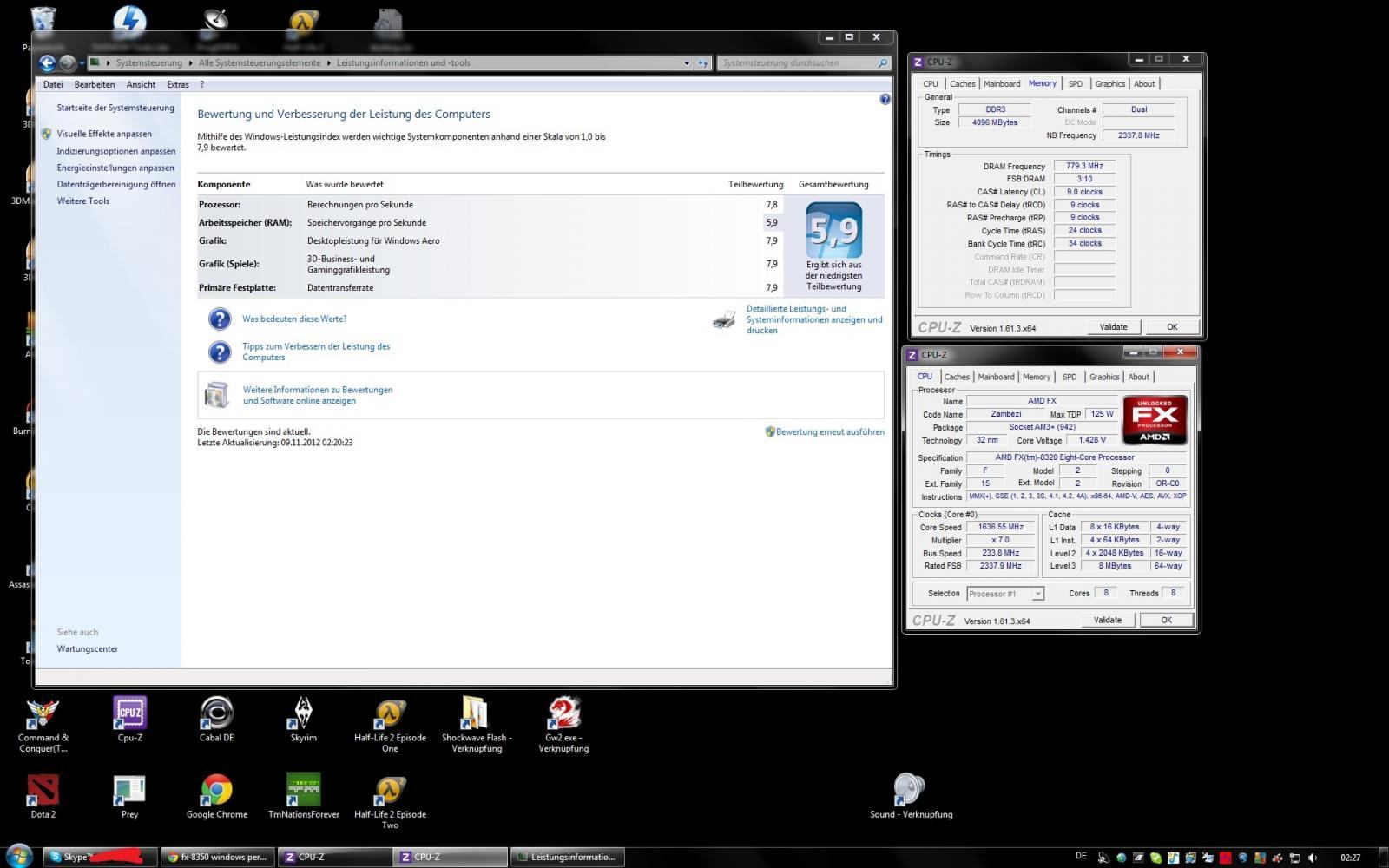This screenshot has height=868, width=1389.
Task: Open the Cabal DE desktop icon
Action: [x=216, y=714]
